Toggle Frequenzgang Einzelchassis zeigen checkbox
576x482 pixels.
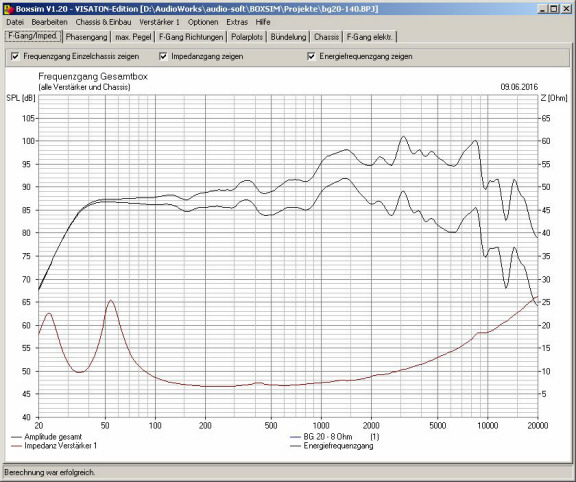15,57
